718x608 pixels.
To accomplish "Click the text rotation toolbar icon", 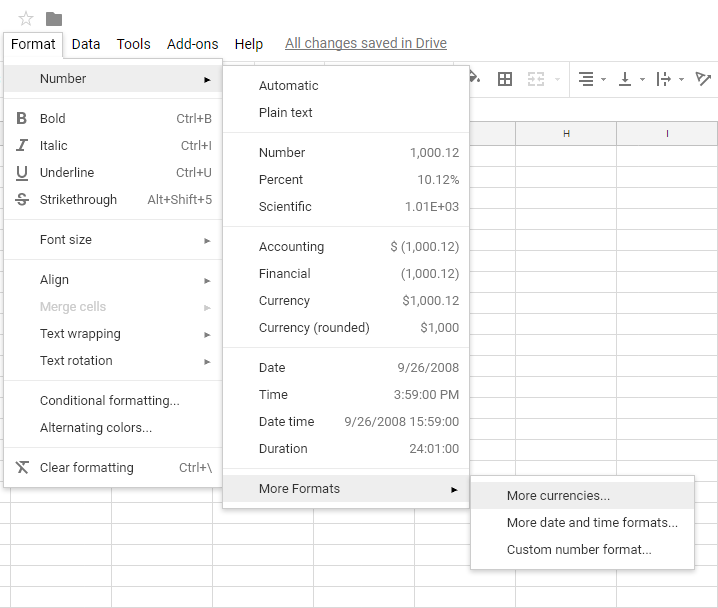I will [x=703, y=79].
